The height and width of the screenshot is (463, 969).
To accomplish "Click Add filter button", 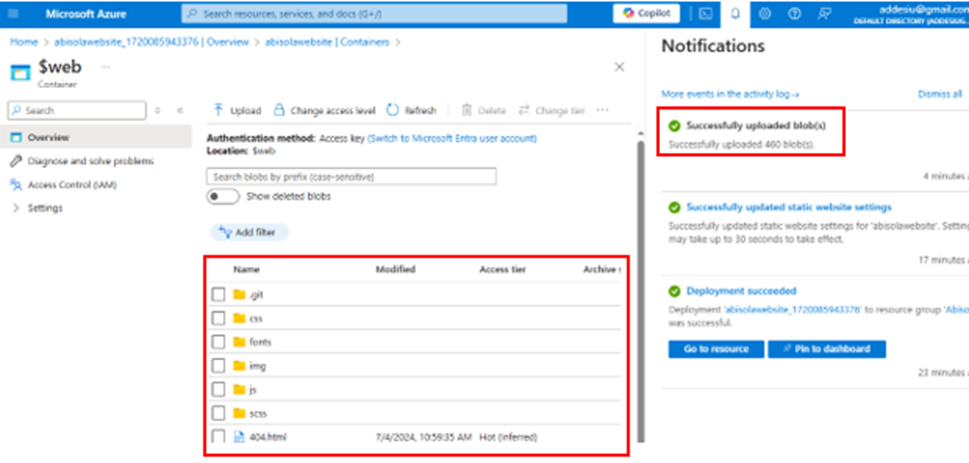I will point(250,232).
